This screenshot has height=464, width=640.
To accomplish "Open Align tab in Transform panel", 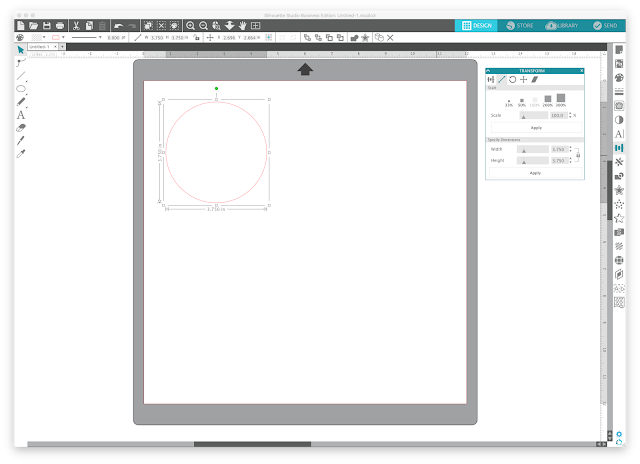I will coord(491,80).
